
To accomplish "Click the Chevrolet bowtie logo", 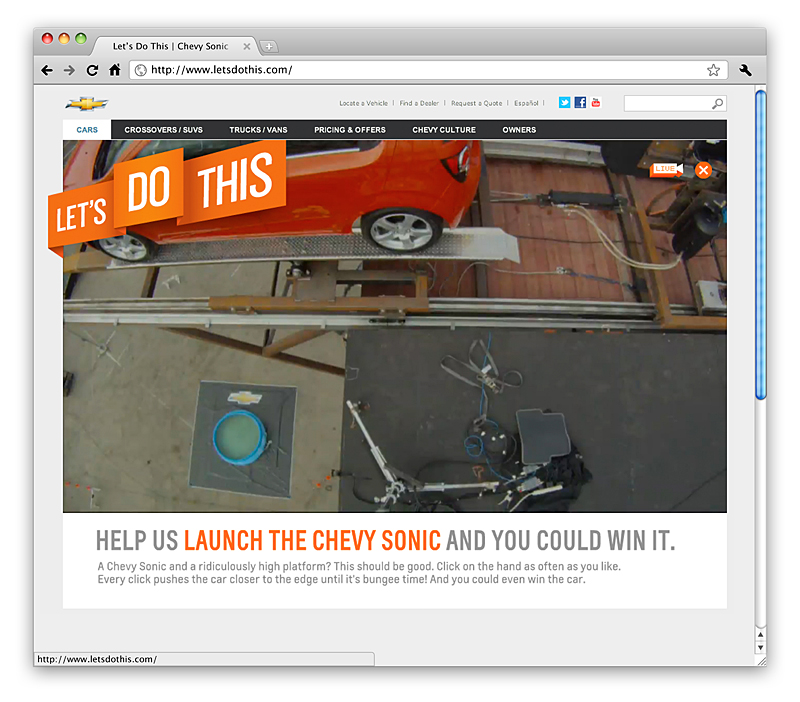I will click(87, 104).
